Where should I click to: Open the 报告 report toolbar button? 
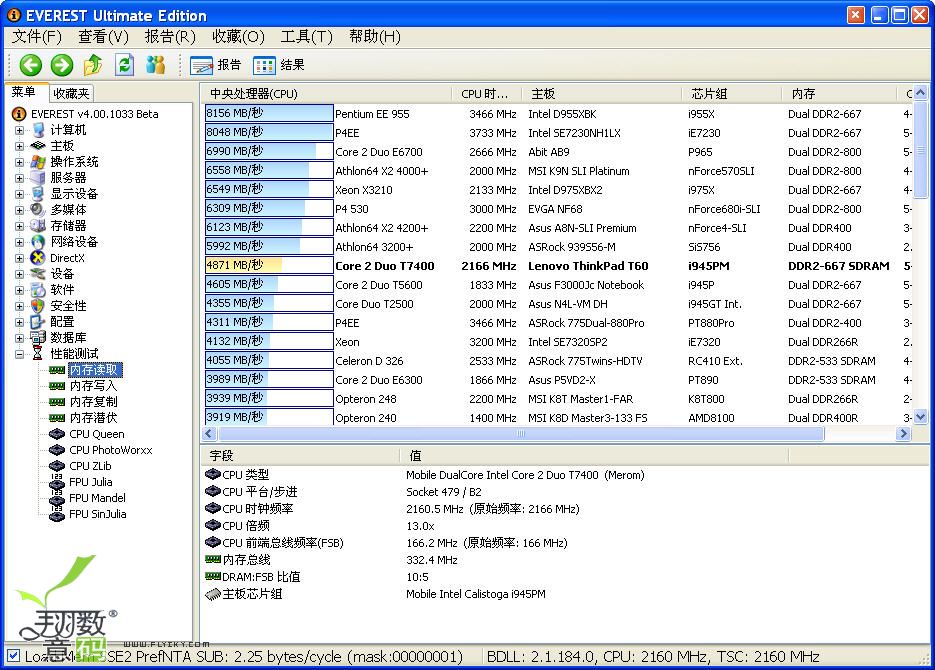click(x=215, y=65)
